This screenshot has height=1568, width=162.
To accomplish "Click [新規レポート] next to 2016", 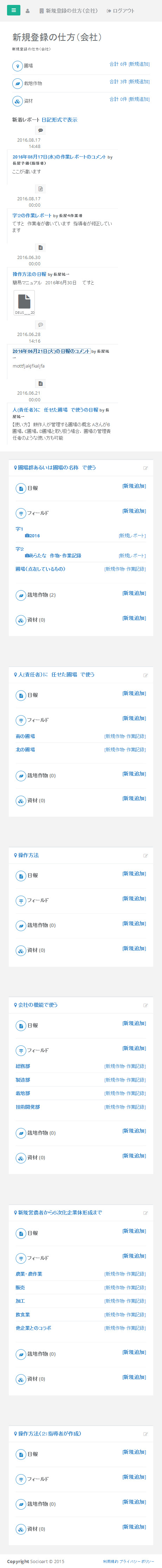I will tap(132, 536).
